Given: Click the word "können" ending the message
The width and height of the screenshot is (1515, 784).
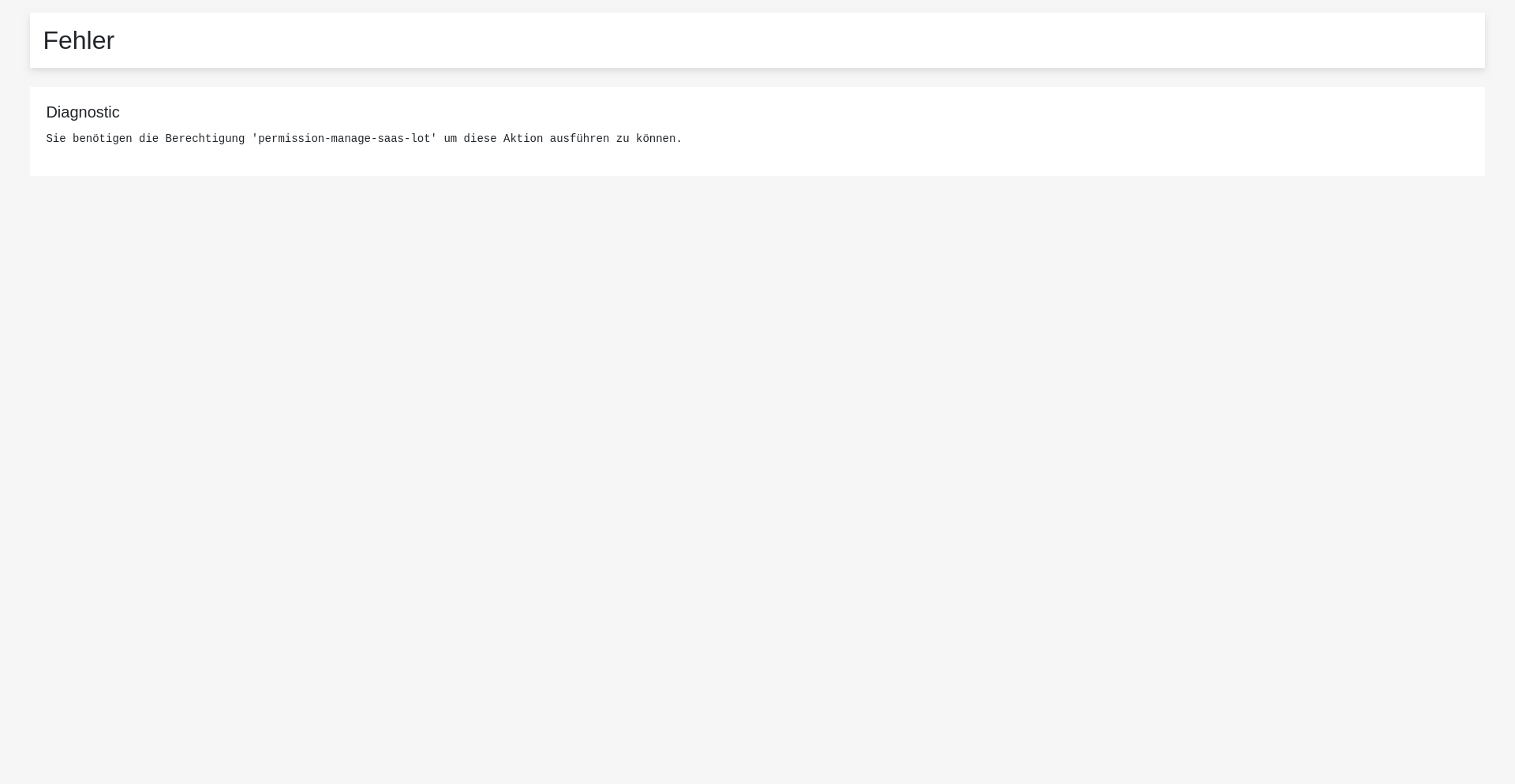Looking at the screenshot, I should (x=656, y=139).
